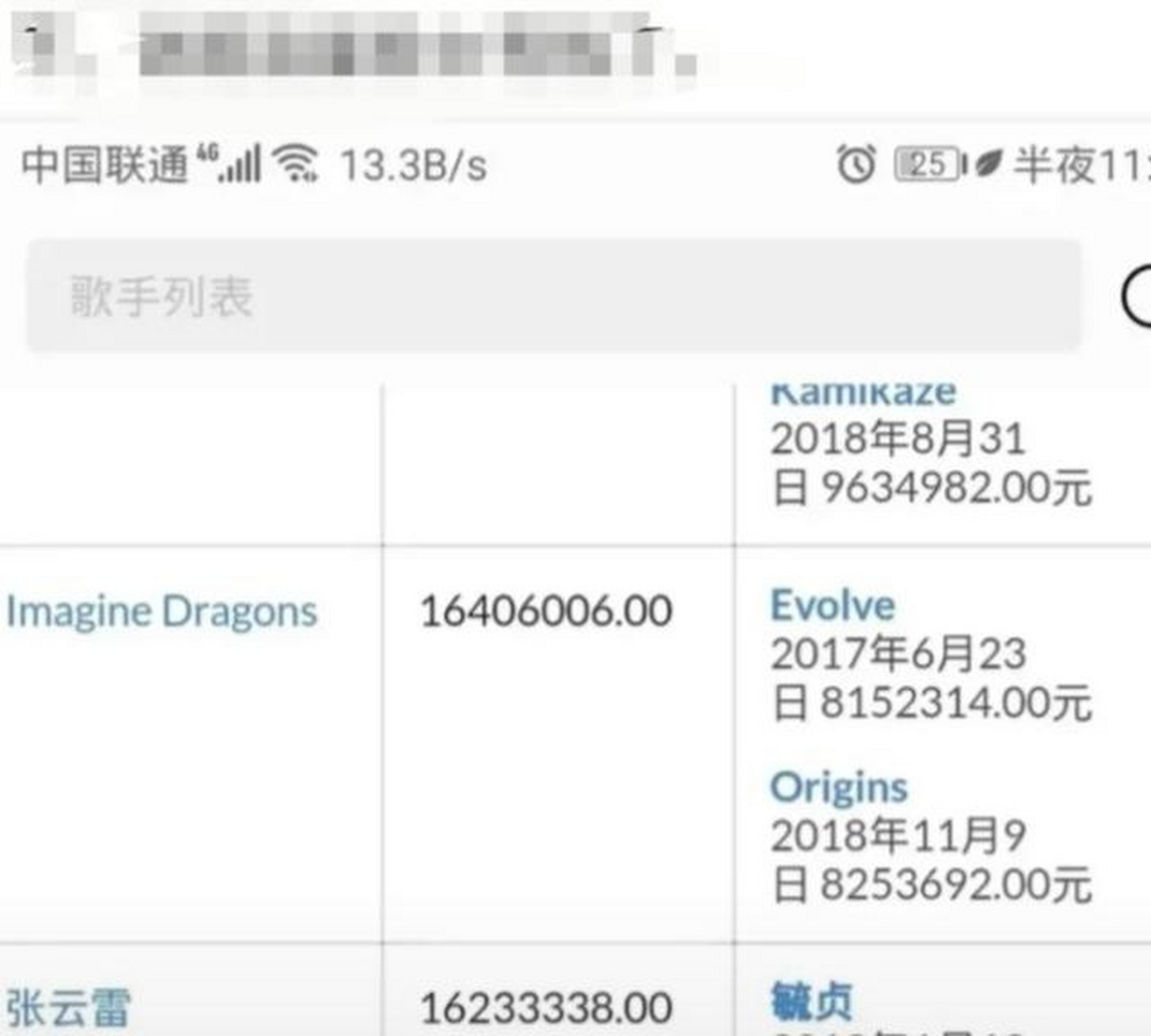Select the 16406006.00 revenue cell
1151x1036 pixels.
[546, 612]
